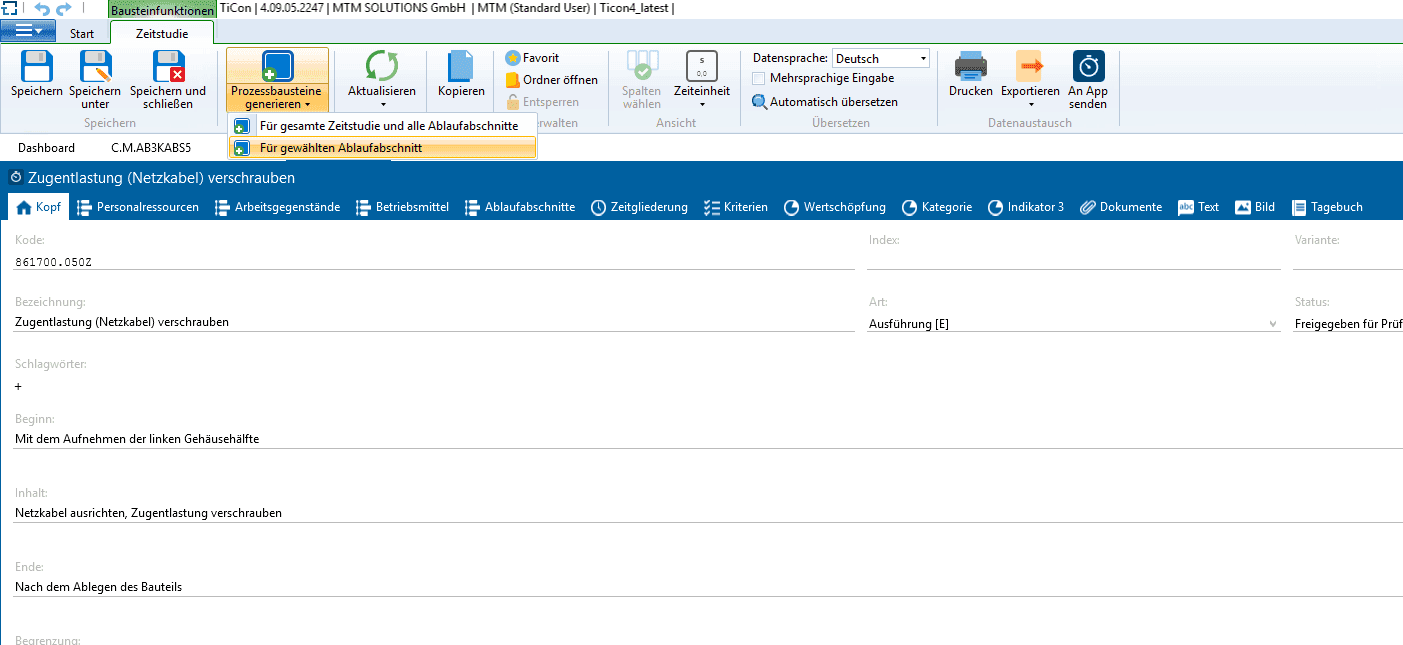Click Automatisch übersetzen button
This screenshot has height=645, width=1403.
[x=825, y=102]
